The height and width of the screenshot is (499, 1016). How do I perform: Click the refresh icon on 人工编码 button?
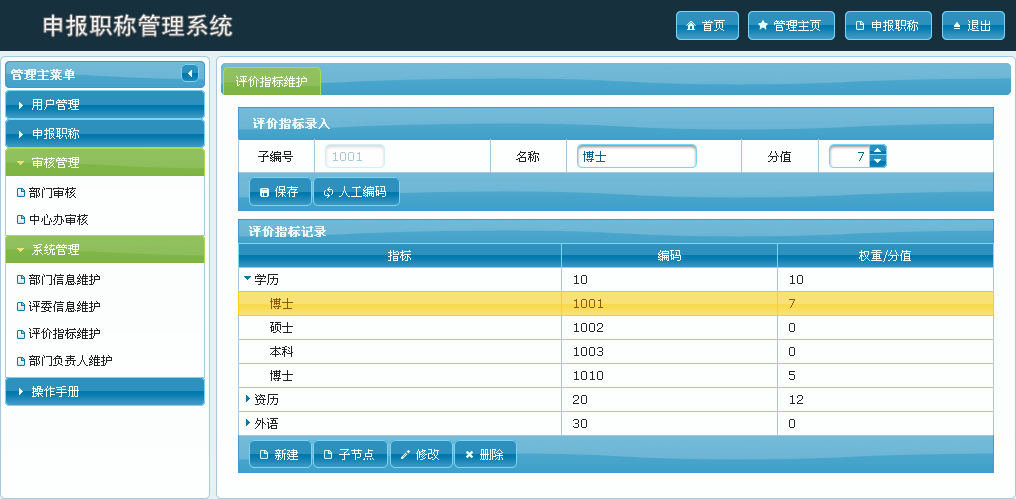(328, 192)
